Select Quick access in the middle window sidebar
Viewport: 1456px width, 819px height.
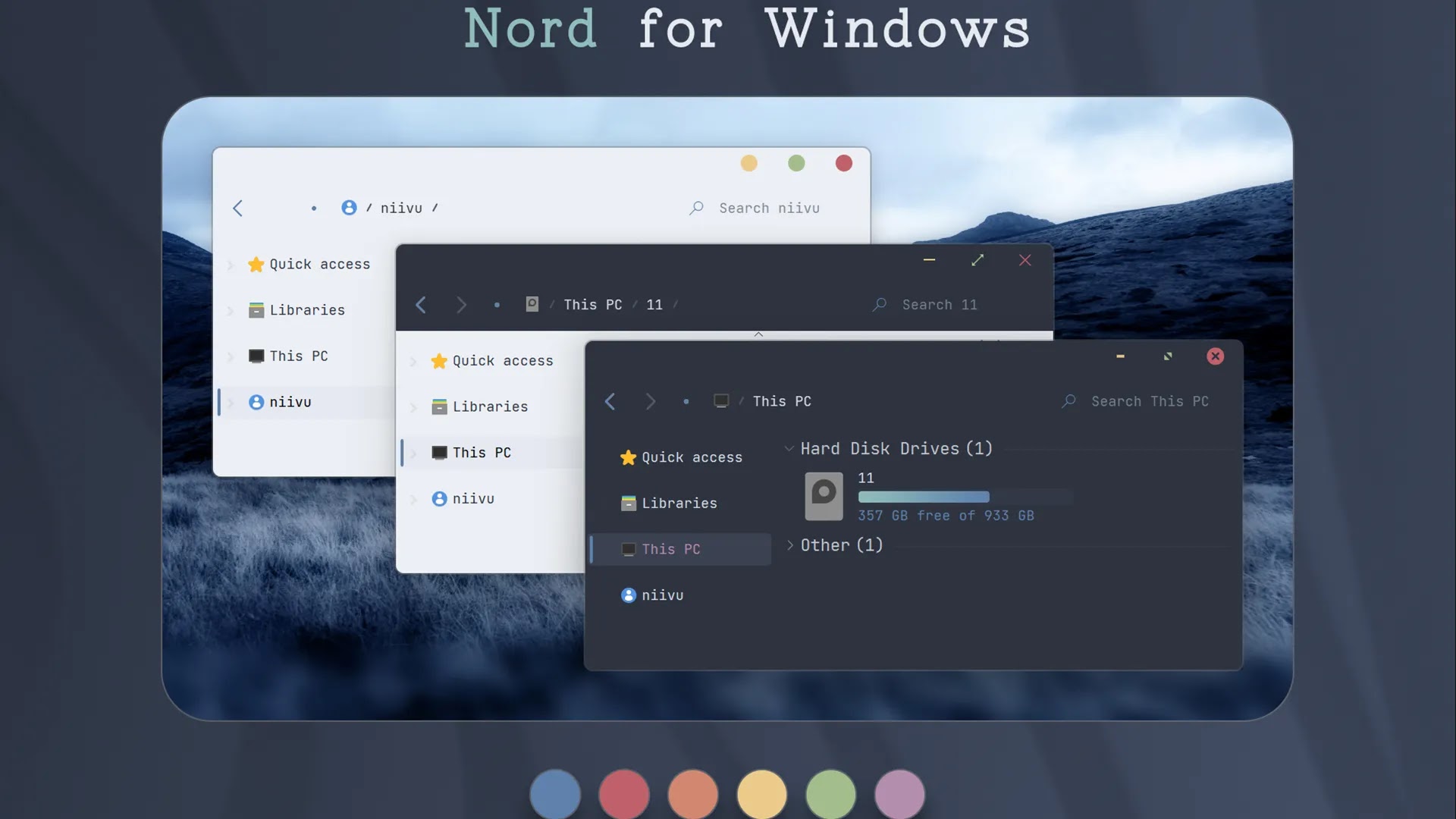[x=492, y=361]
